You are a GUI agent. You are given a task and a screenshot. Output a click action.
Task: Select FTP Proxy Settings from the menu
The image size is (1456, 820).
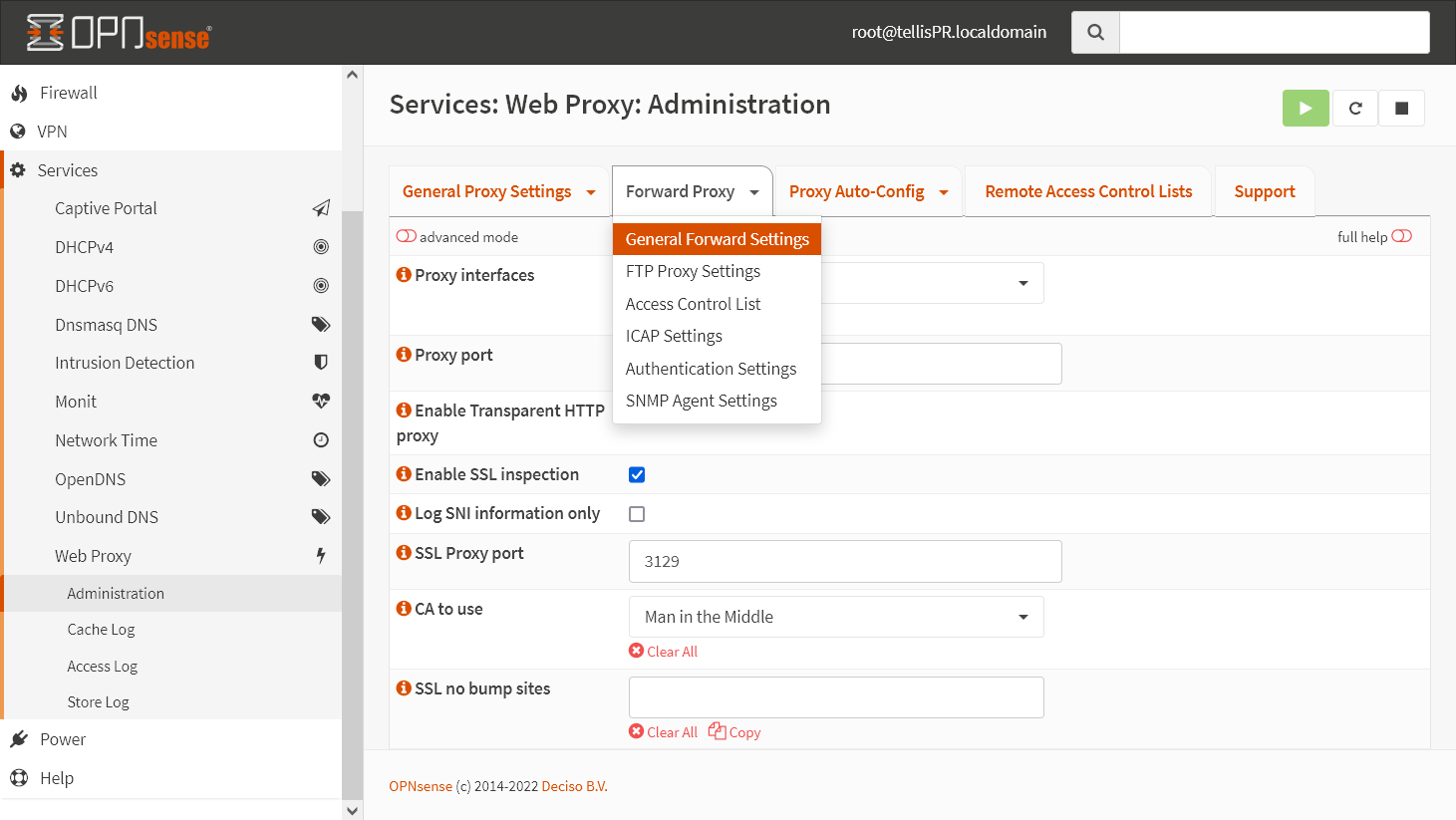(x=692, y=270)
